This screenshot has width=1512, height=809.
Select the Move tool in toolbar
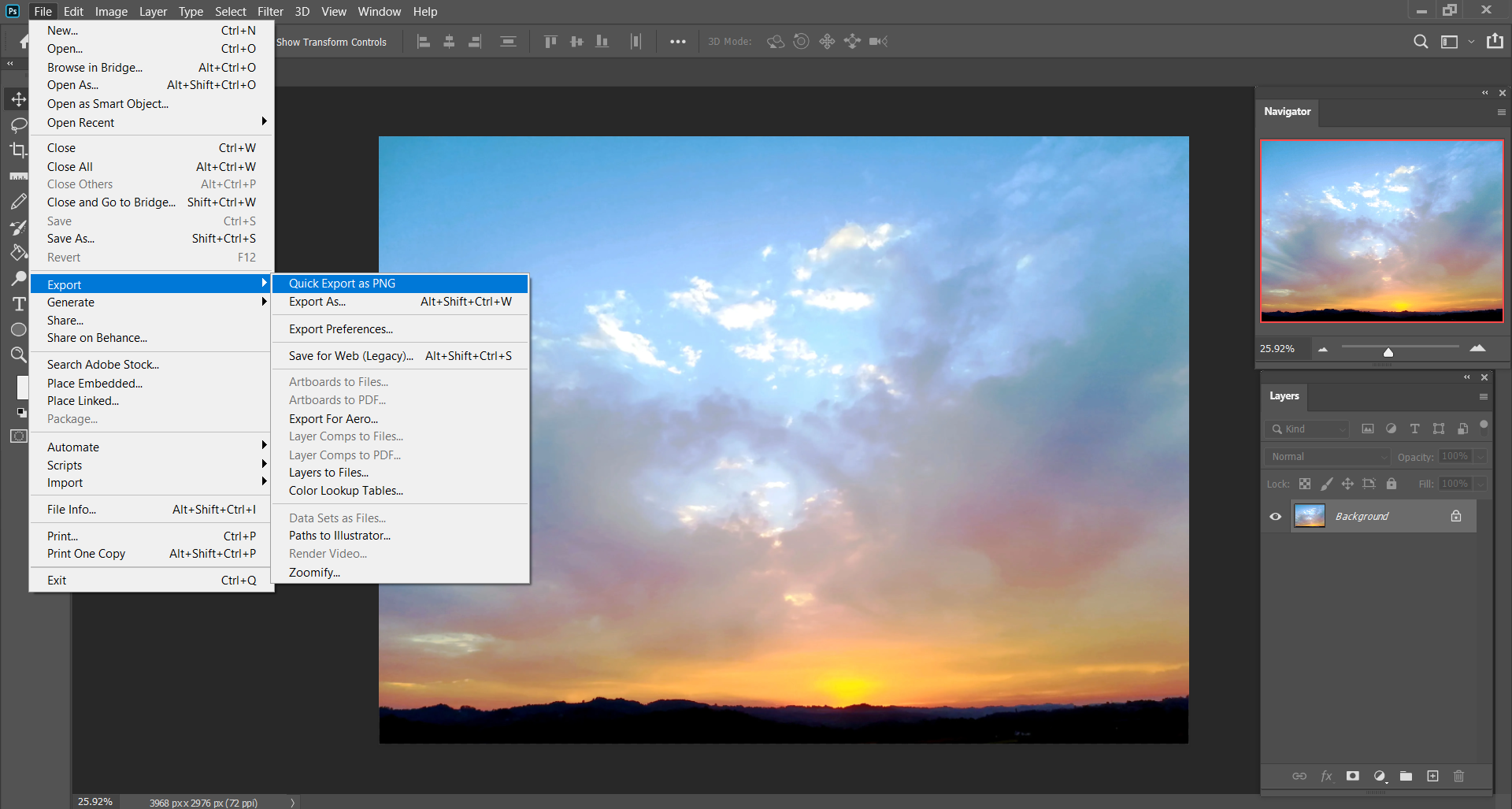click(18, 99)
